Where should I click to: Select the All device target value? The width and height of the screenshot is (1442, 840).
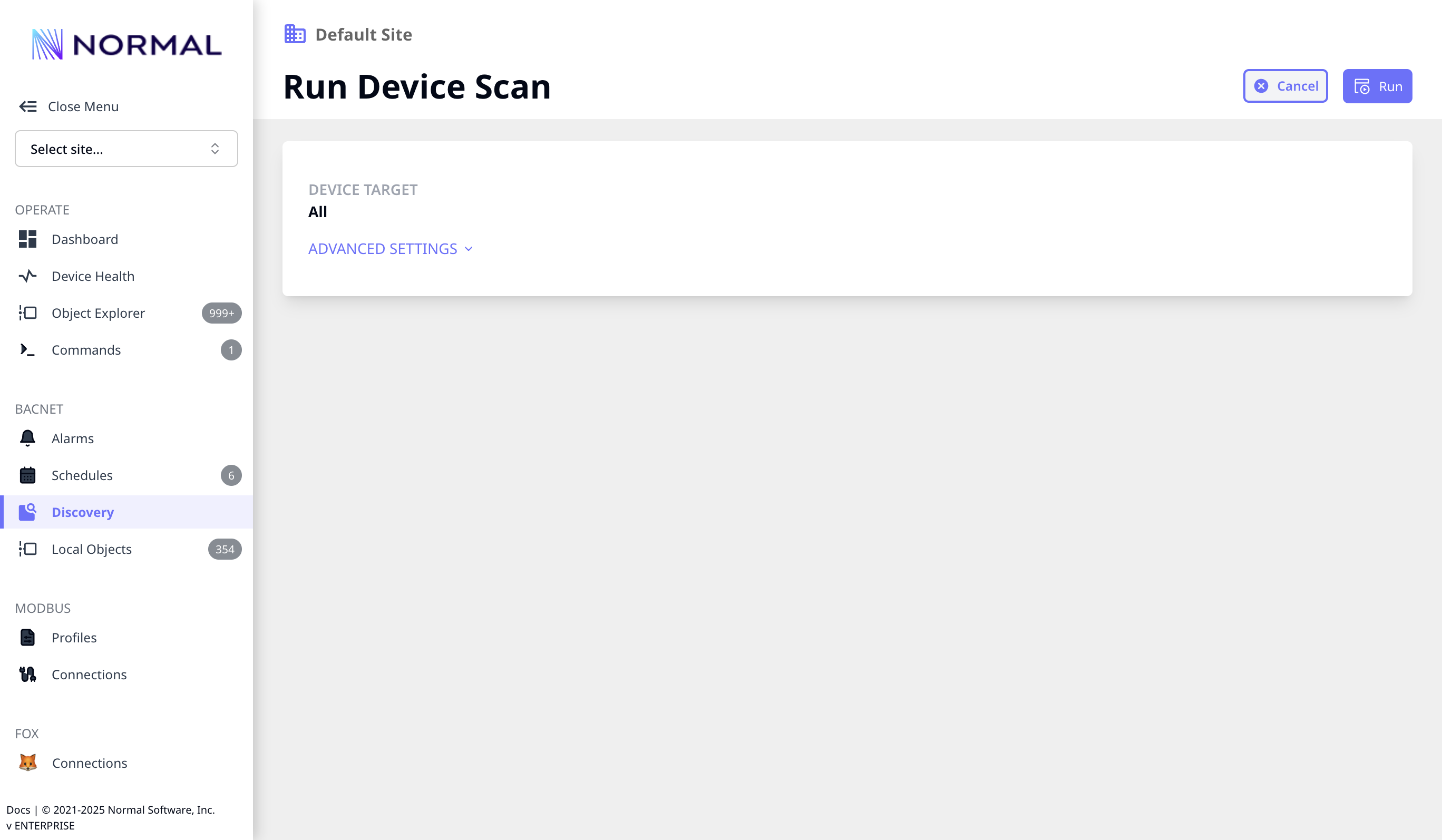pos(318,211)
